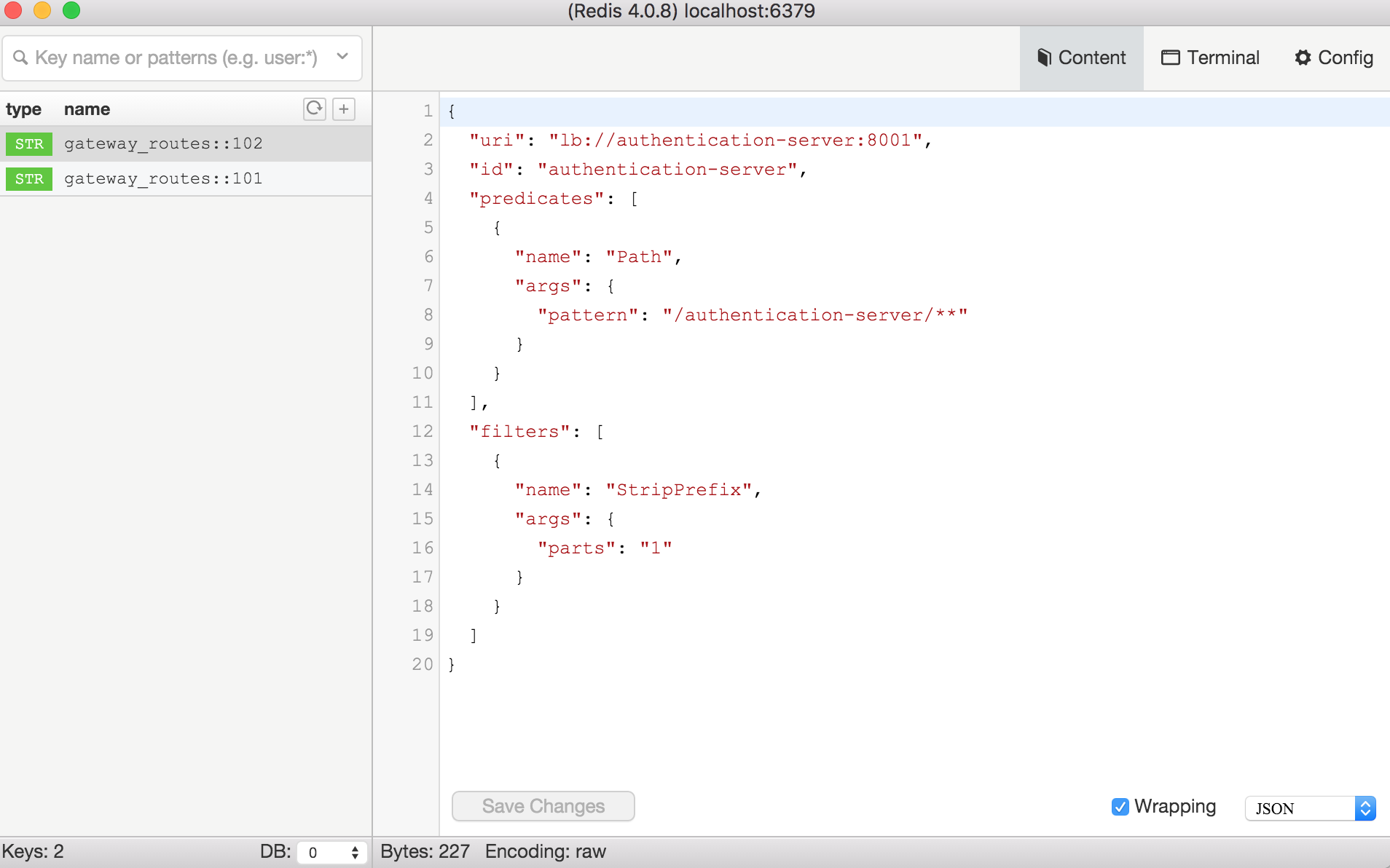Switch to the Terminal tab
Screen dimensions: 1390x868
tap(1210, 58)
